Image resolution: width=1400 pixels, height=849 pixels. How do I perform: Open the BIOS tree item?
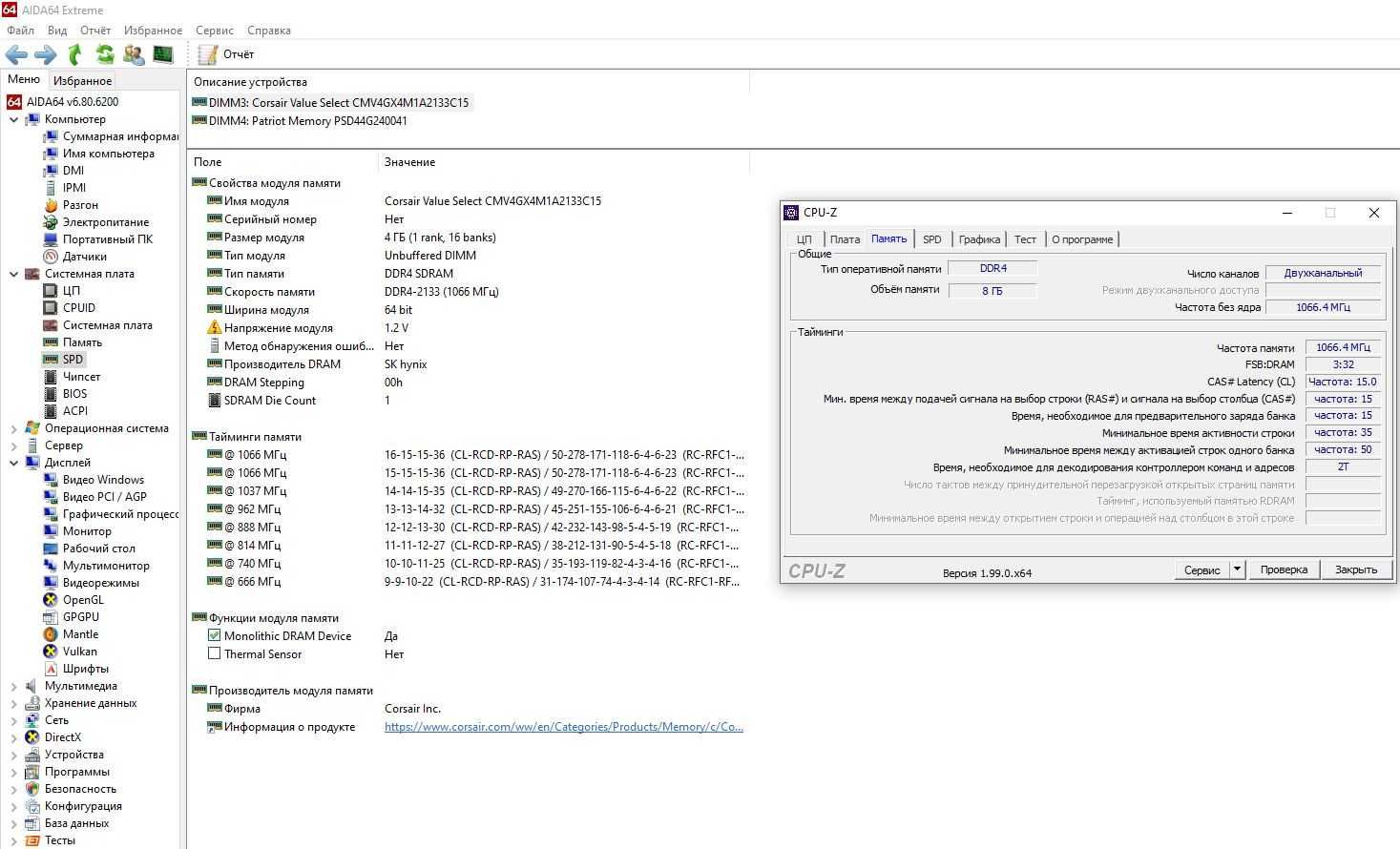coord(74,394)
